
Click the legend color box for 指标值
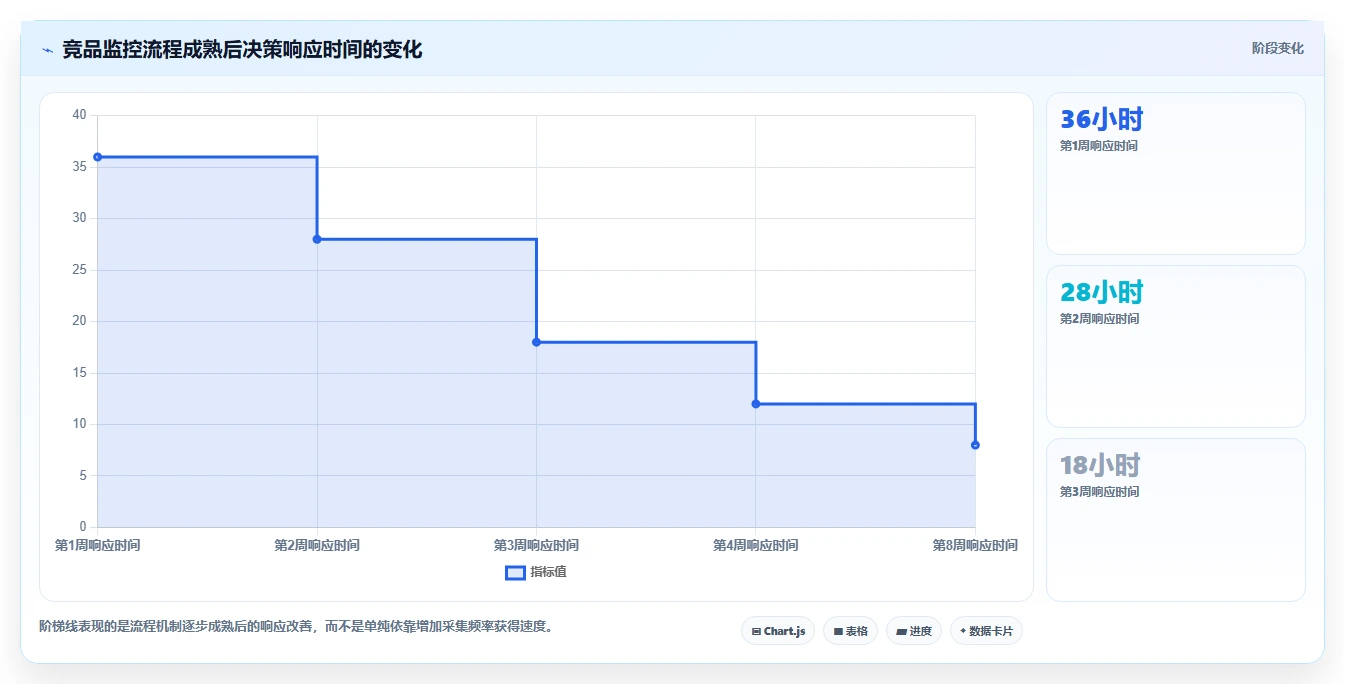515,573
